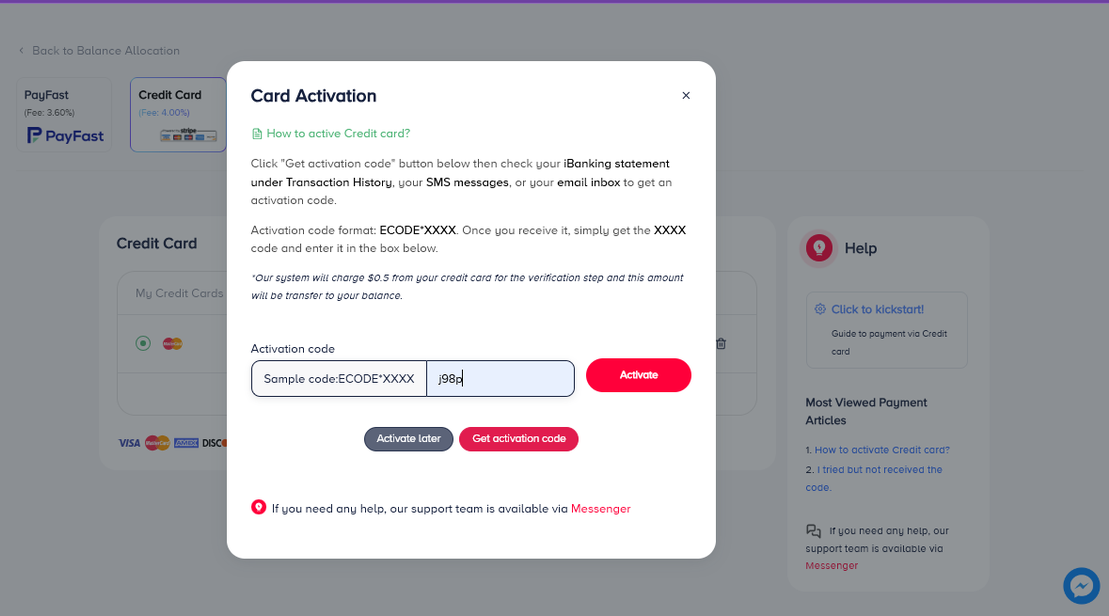This screenshot has width=1109, height=616.
Task: Focus the activation code input field
Action: click(500, 379)
